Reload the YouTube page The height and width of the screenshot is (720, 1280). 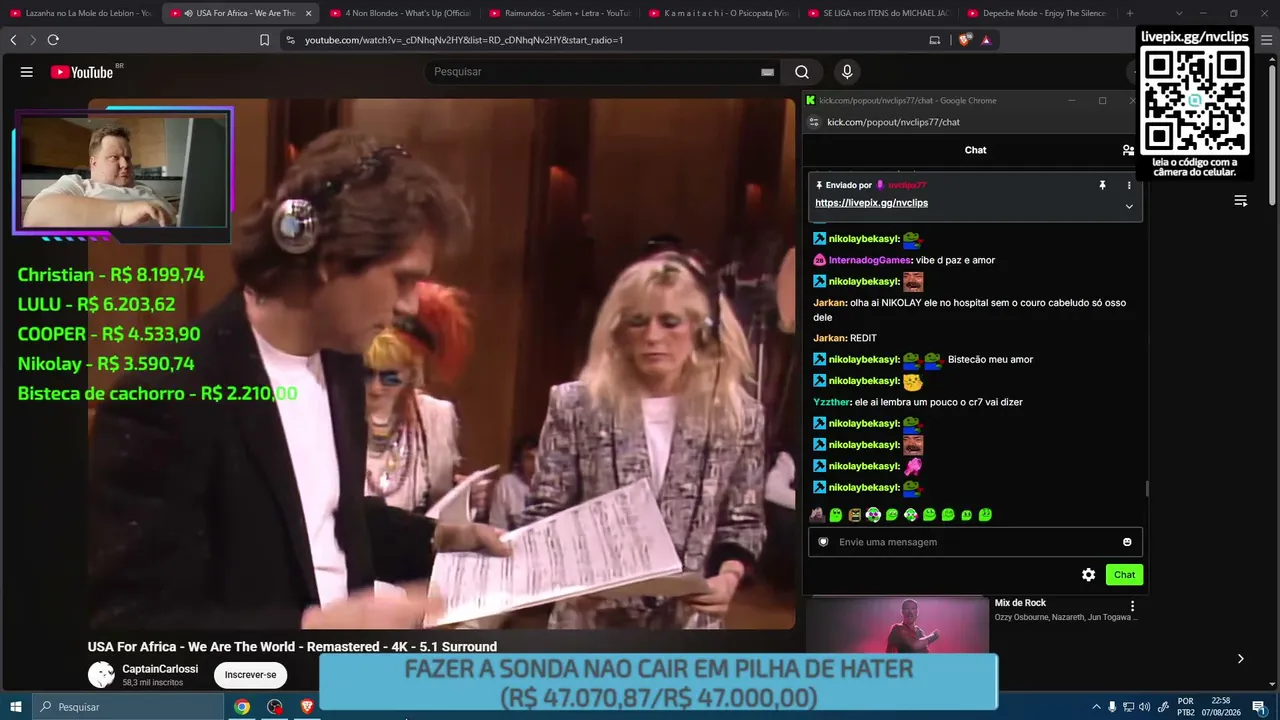[x=53, y=40]
